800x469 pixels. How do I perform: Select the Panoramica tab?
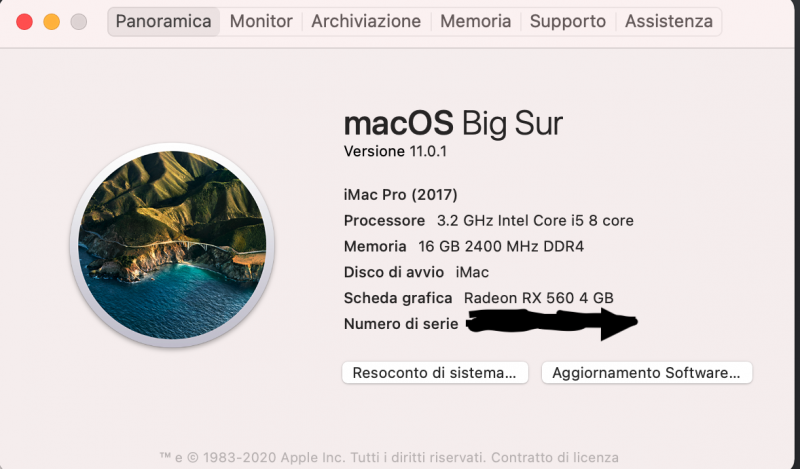[164, 21]
